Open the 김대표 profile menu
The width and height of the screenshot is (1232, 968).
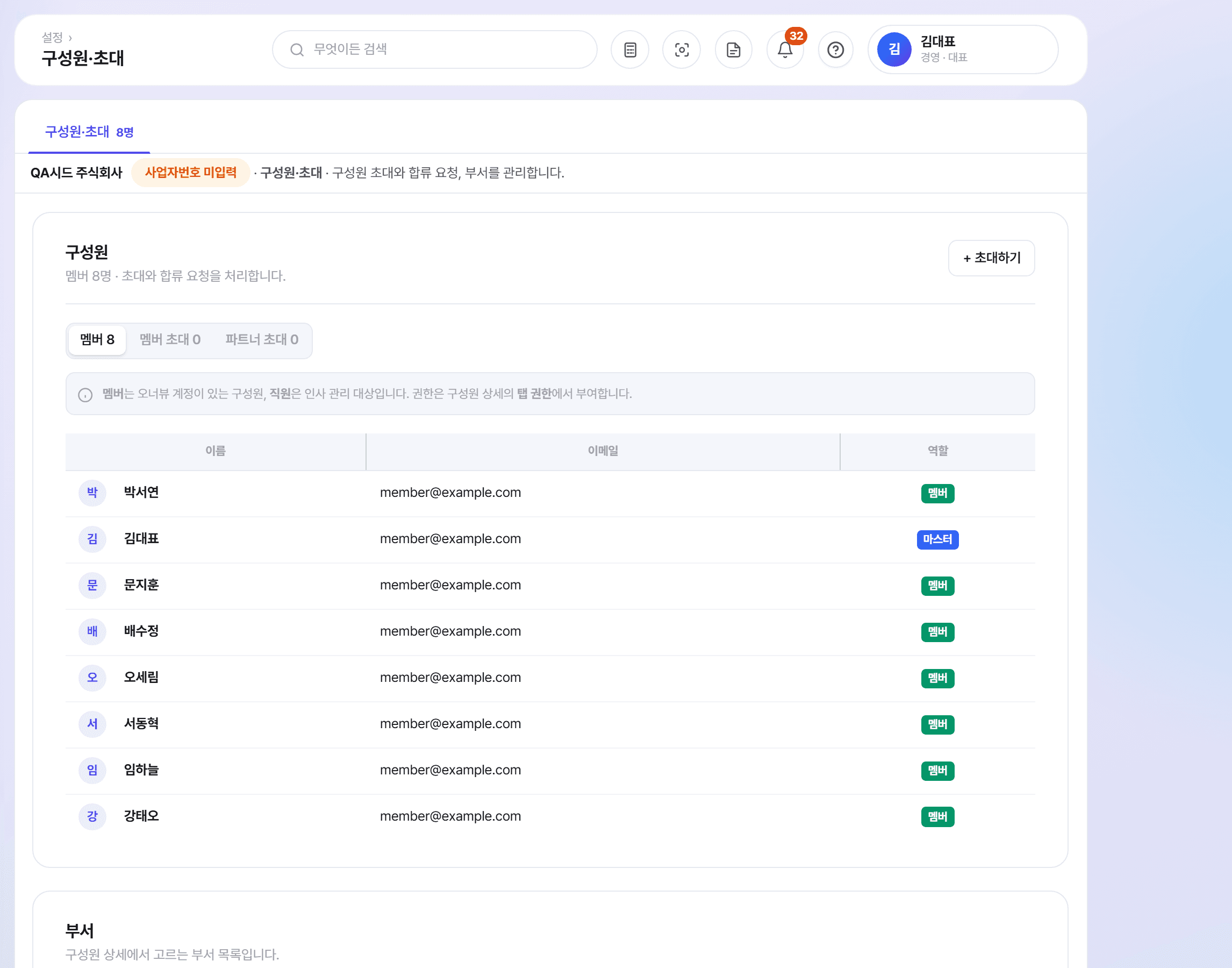pyautogui.click(x=963, y=50)
